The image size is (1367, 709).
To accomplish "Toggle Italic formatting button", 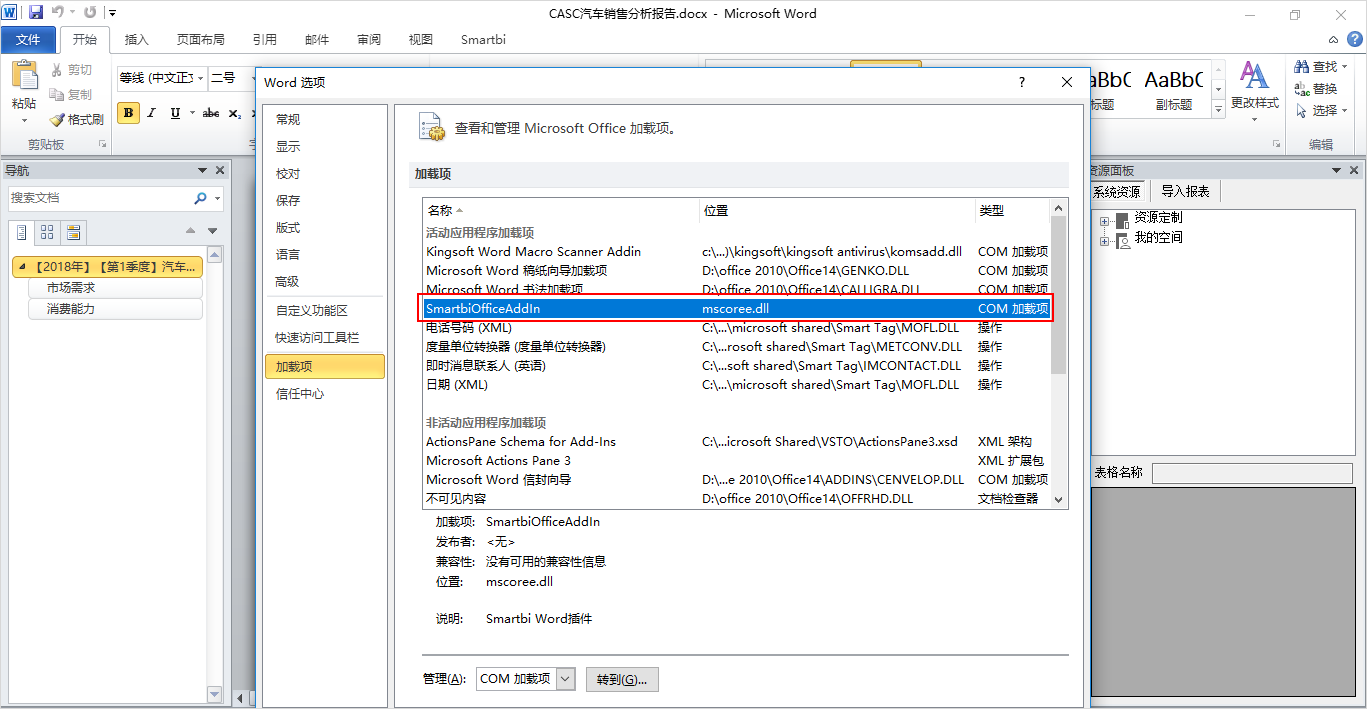I will pos(152,113).
